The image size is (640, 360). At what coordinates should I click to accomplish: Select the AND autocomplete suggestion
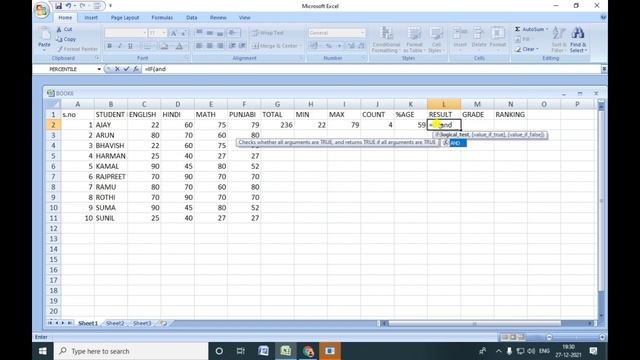(x=454, y=143)
